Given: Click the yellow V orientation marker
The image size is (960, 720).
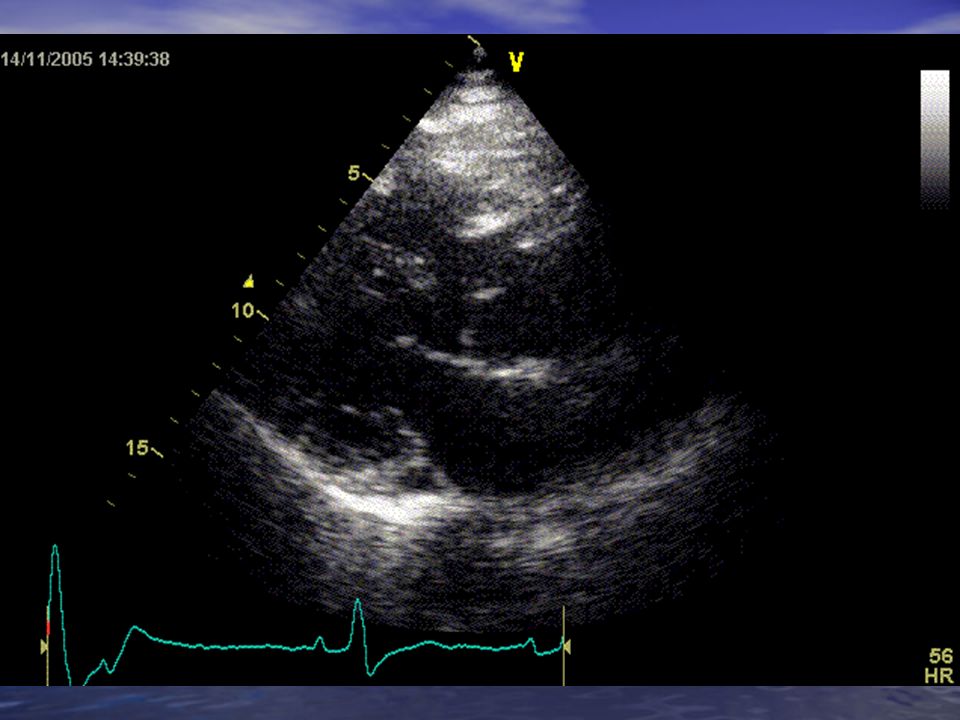Looking at the screenshot, I should 516,62.
